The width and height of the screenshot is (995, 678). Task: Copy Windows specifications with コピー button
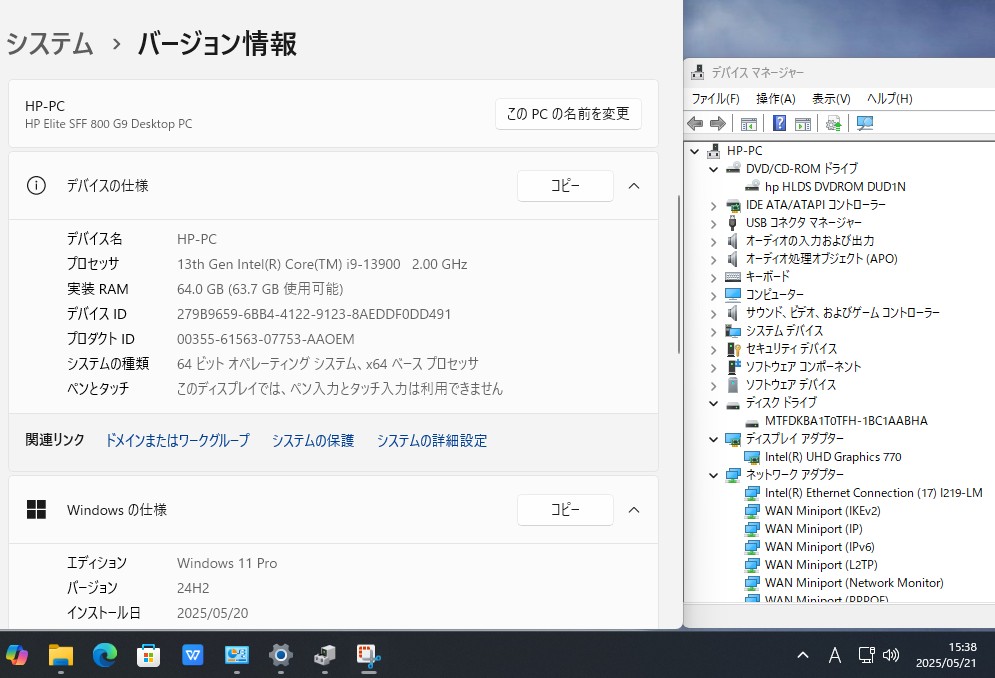pos(565,510)
